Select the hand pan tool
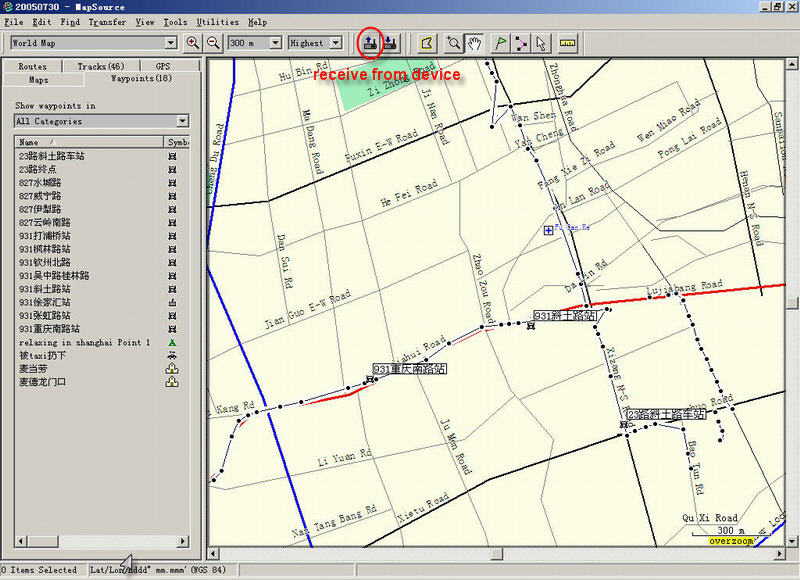 tap(474, 43)
